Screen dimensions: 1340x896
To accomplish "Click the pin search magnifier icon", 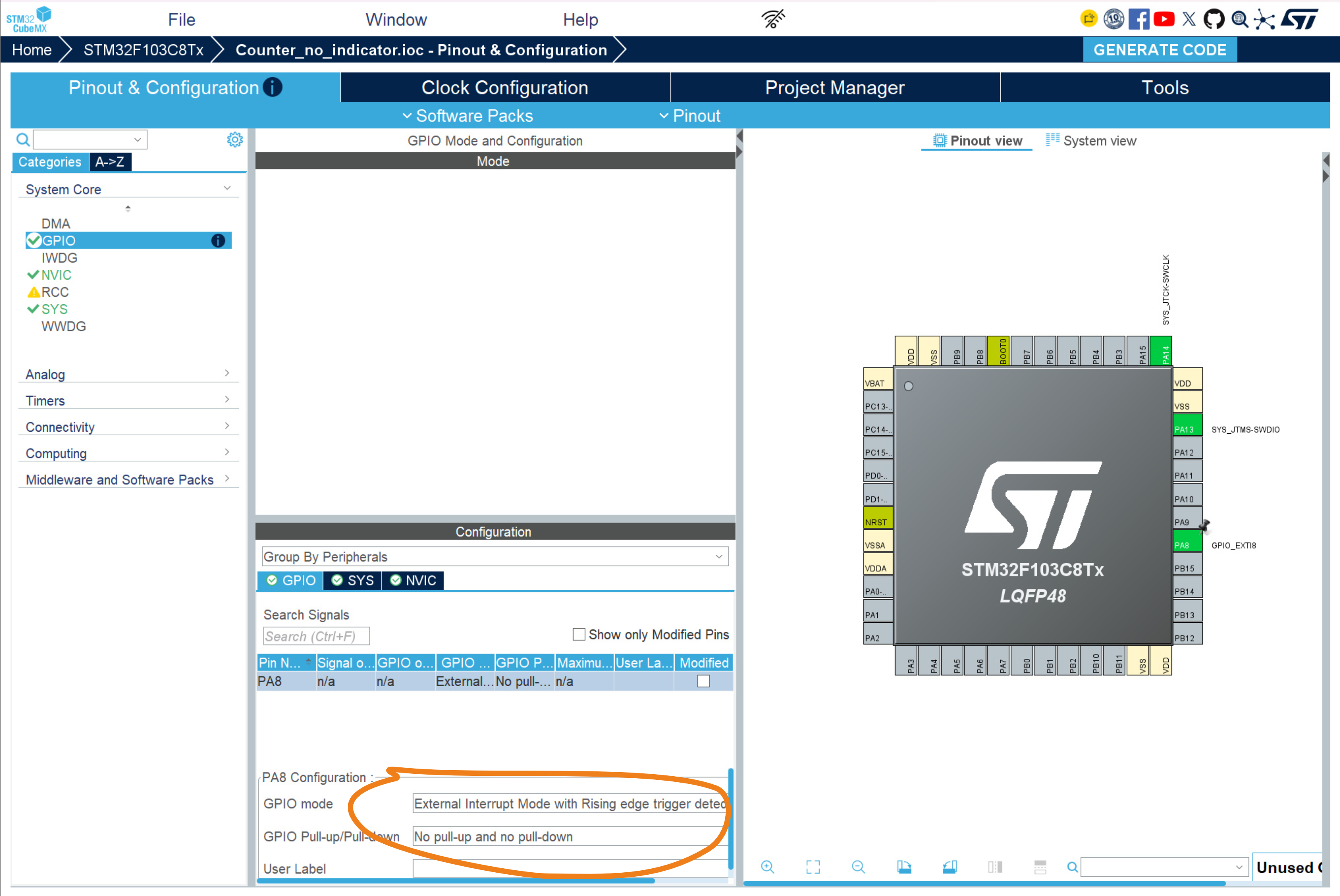I will tap(1073, 867).
